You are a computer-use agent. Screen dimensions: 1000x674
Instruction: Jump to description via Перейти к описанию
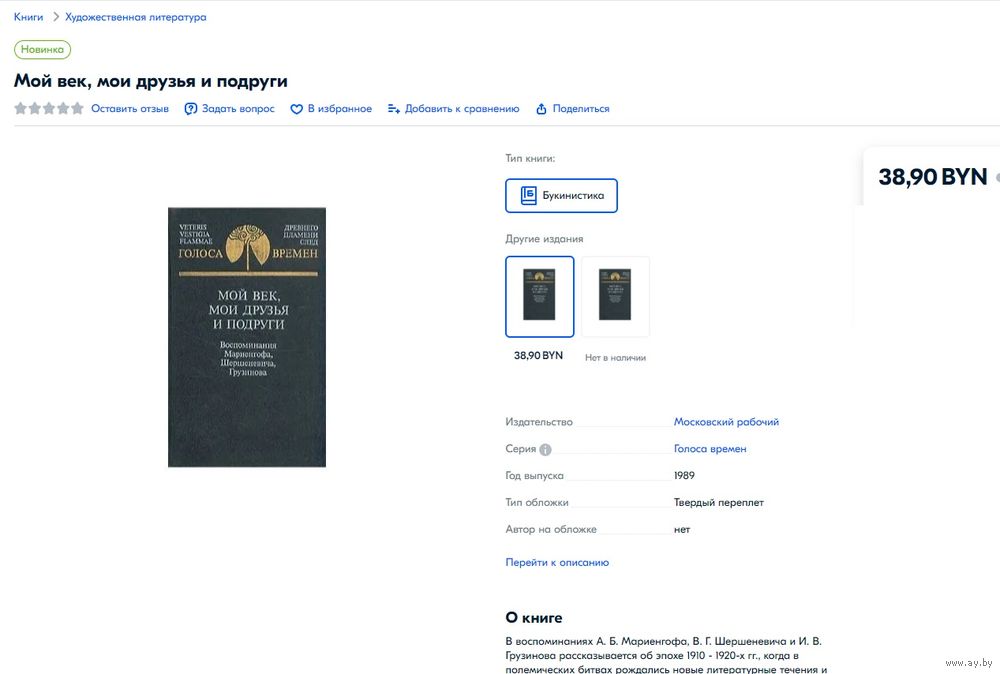tap(557, 562)
